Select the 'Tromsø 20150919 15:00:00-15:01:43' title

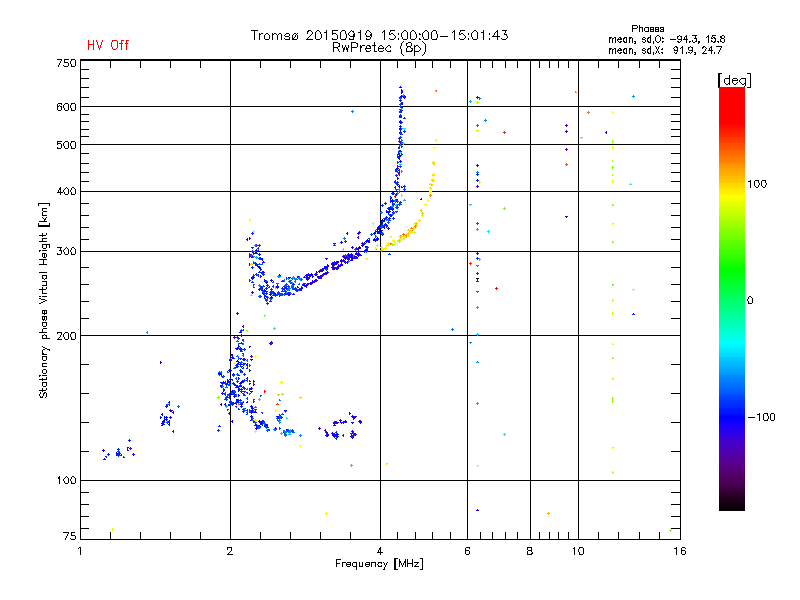[379, 35]
